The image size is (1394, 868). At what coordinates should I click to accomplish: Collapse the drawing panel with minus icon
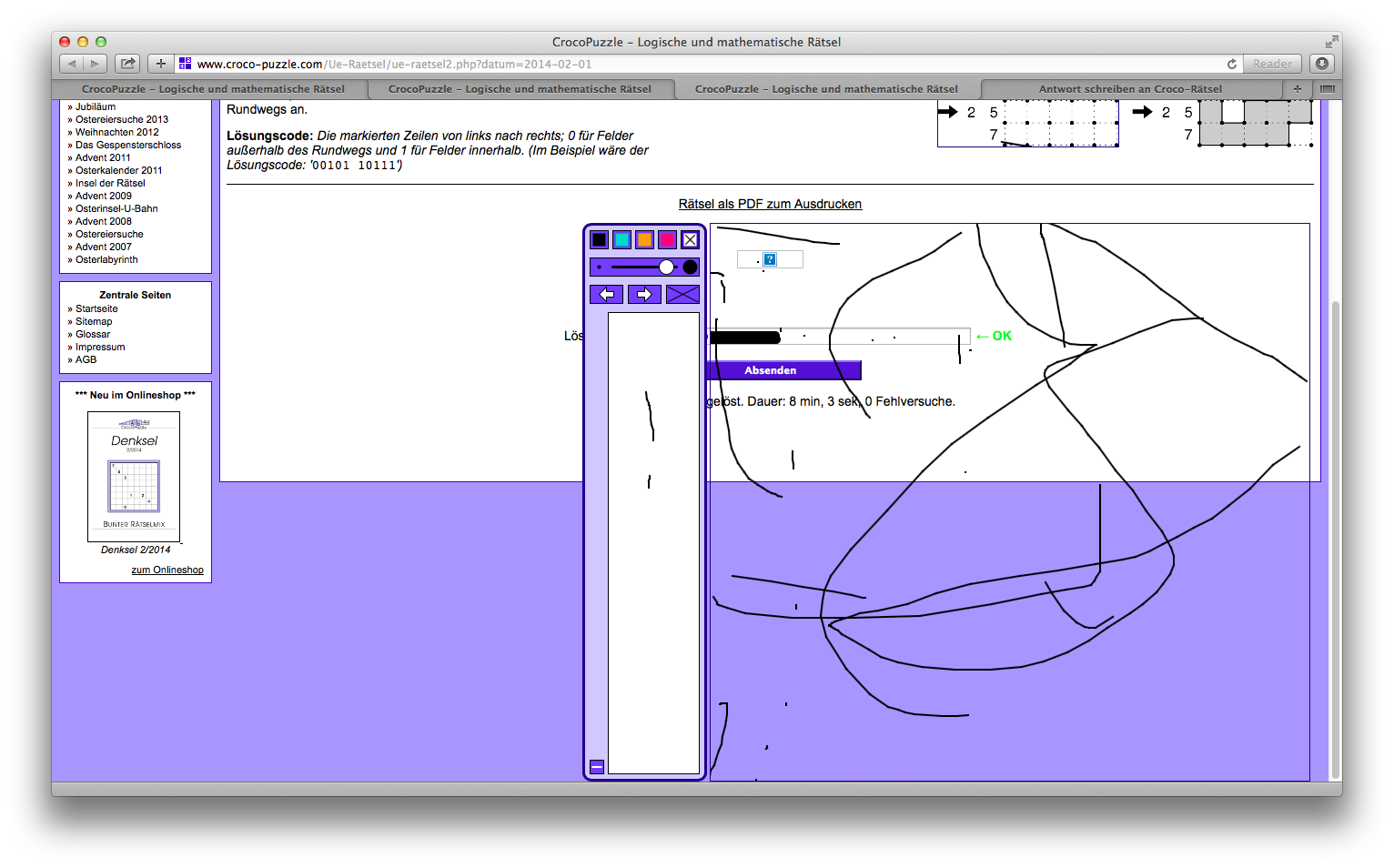(597, 767)
